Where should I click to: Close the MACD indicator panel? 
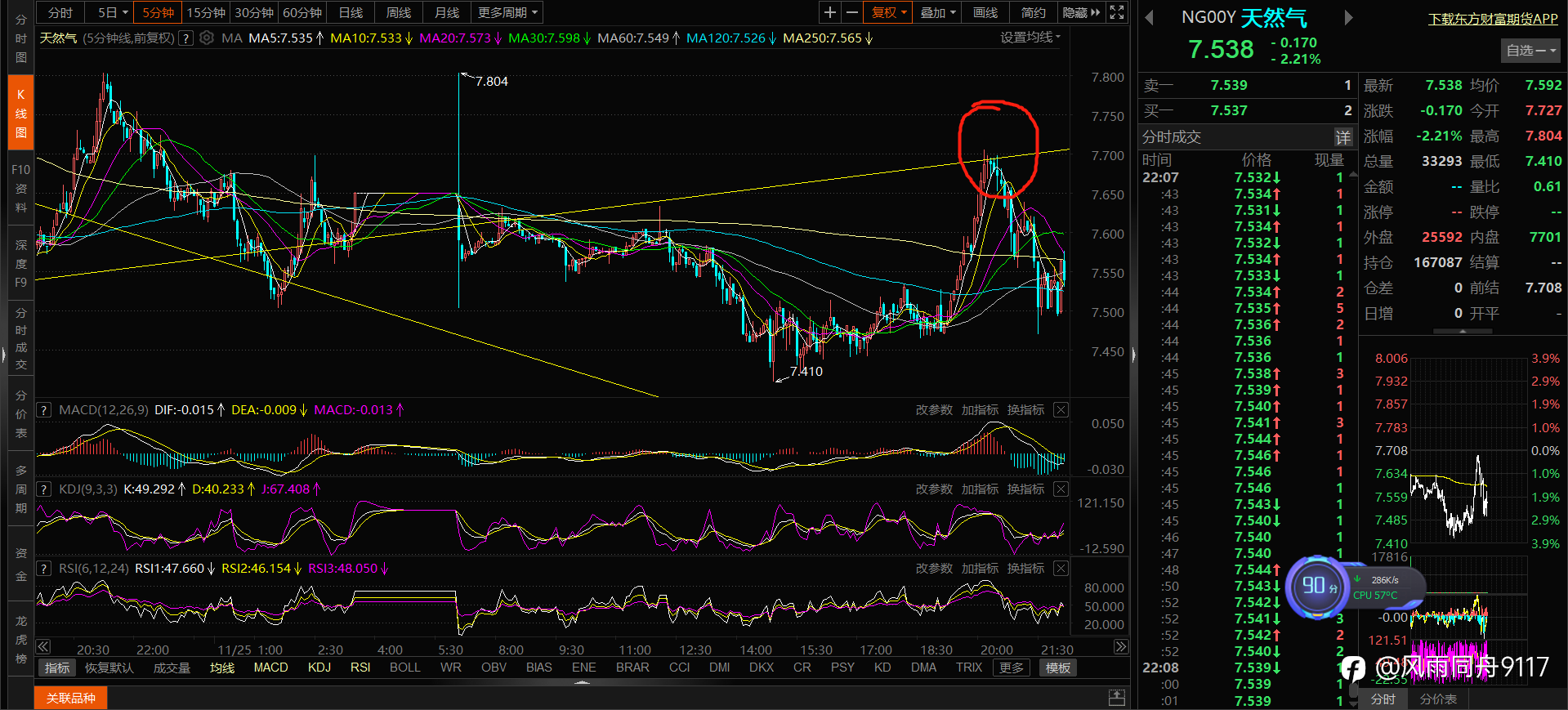tap(1061, 410)
